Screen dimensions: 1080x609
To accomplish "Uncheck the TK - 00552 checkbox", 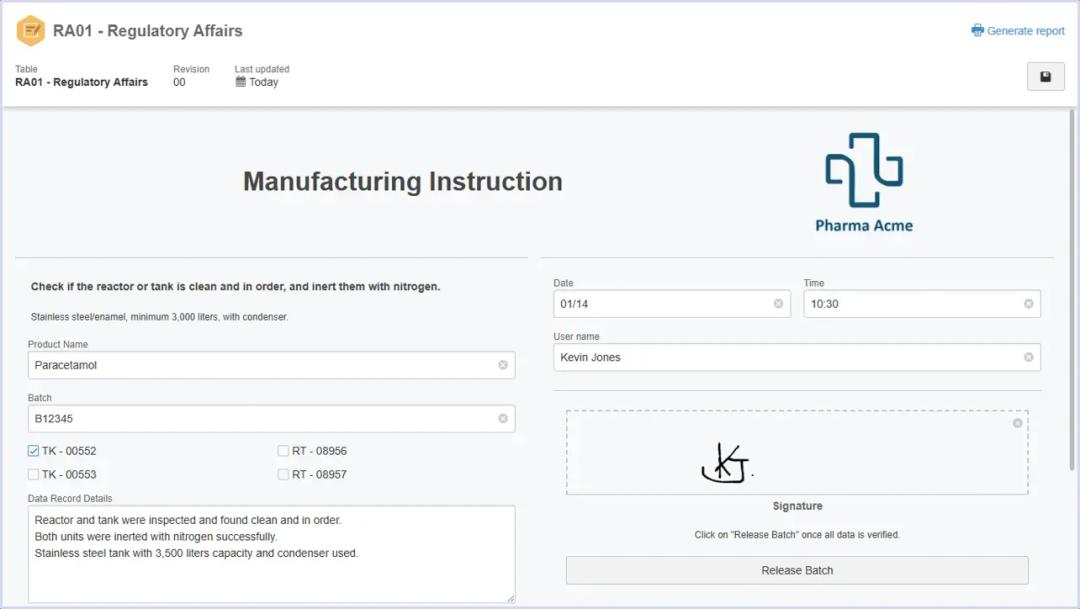I will click(34, 451).
